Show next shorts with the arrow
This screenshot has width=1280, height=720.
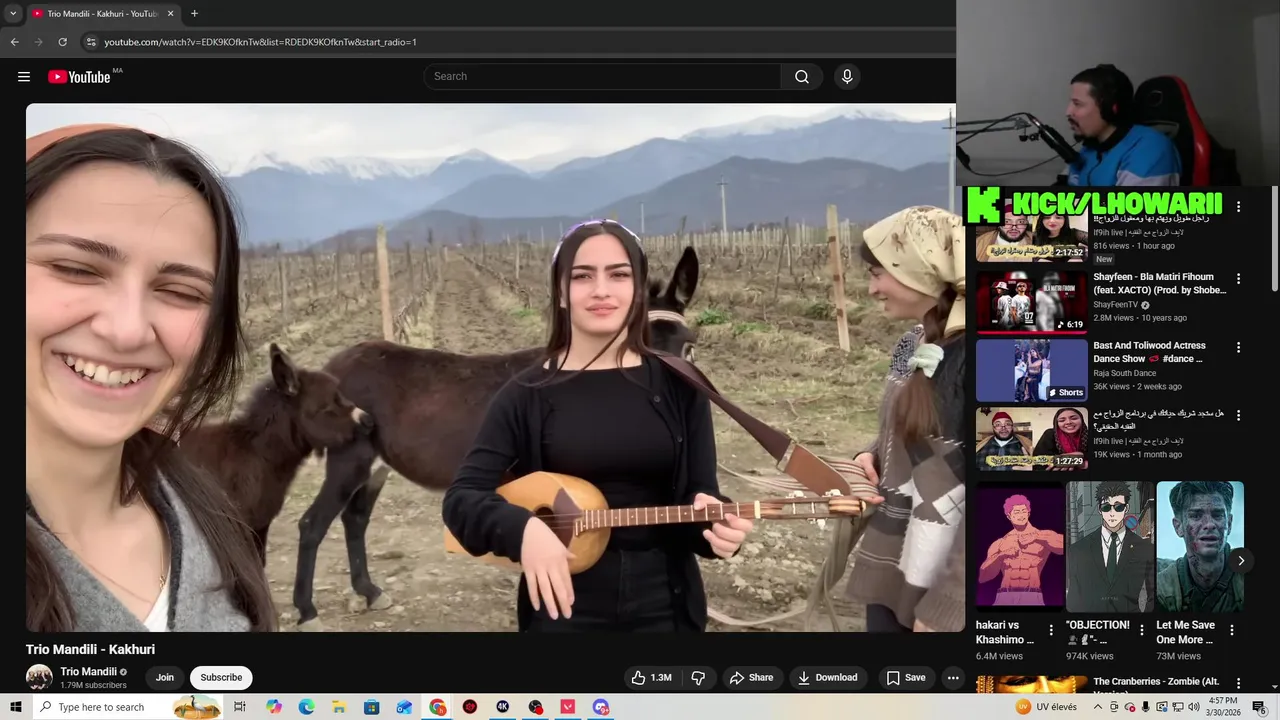point(1241,561)
